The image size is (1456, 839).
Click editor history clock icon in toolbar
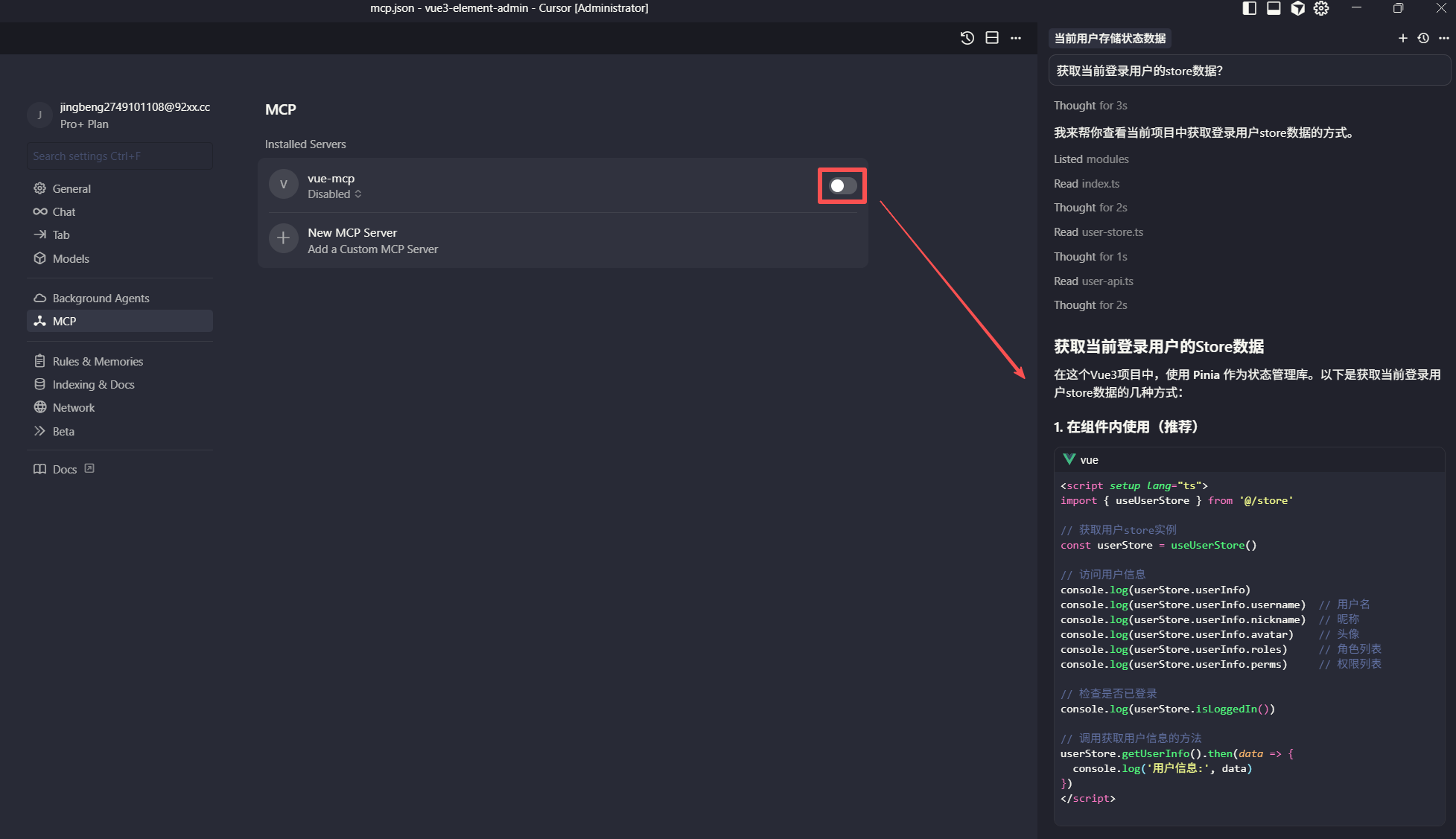[967, 38]
